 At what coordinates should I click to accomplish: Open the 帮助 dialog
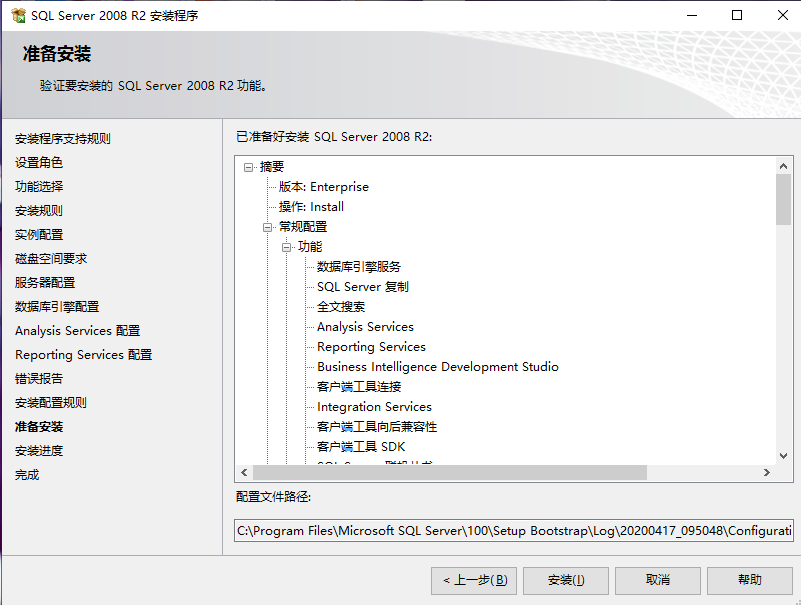pyautogui.click(x=748, y=580)
